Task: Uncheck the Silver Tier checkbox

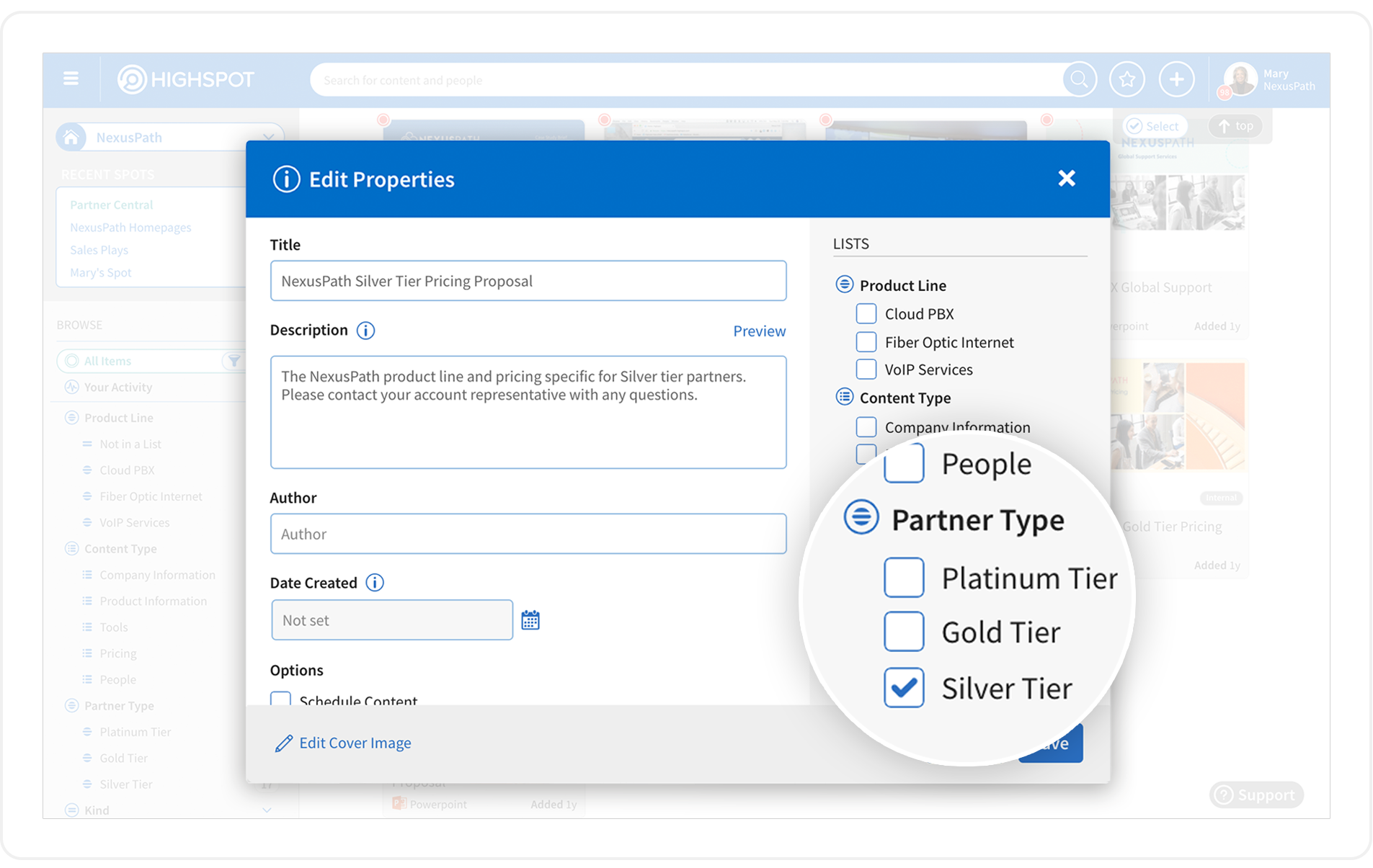Action: [x=904, y=688]
